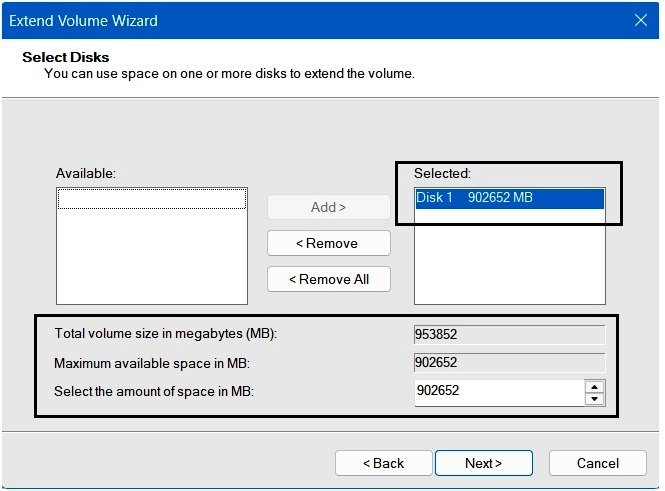Click the Maximum available space field

point(509,363)
